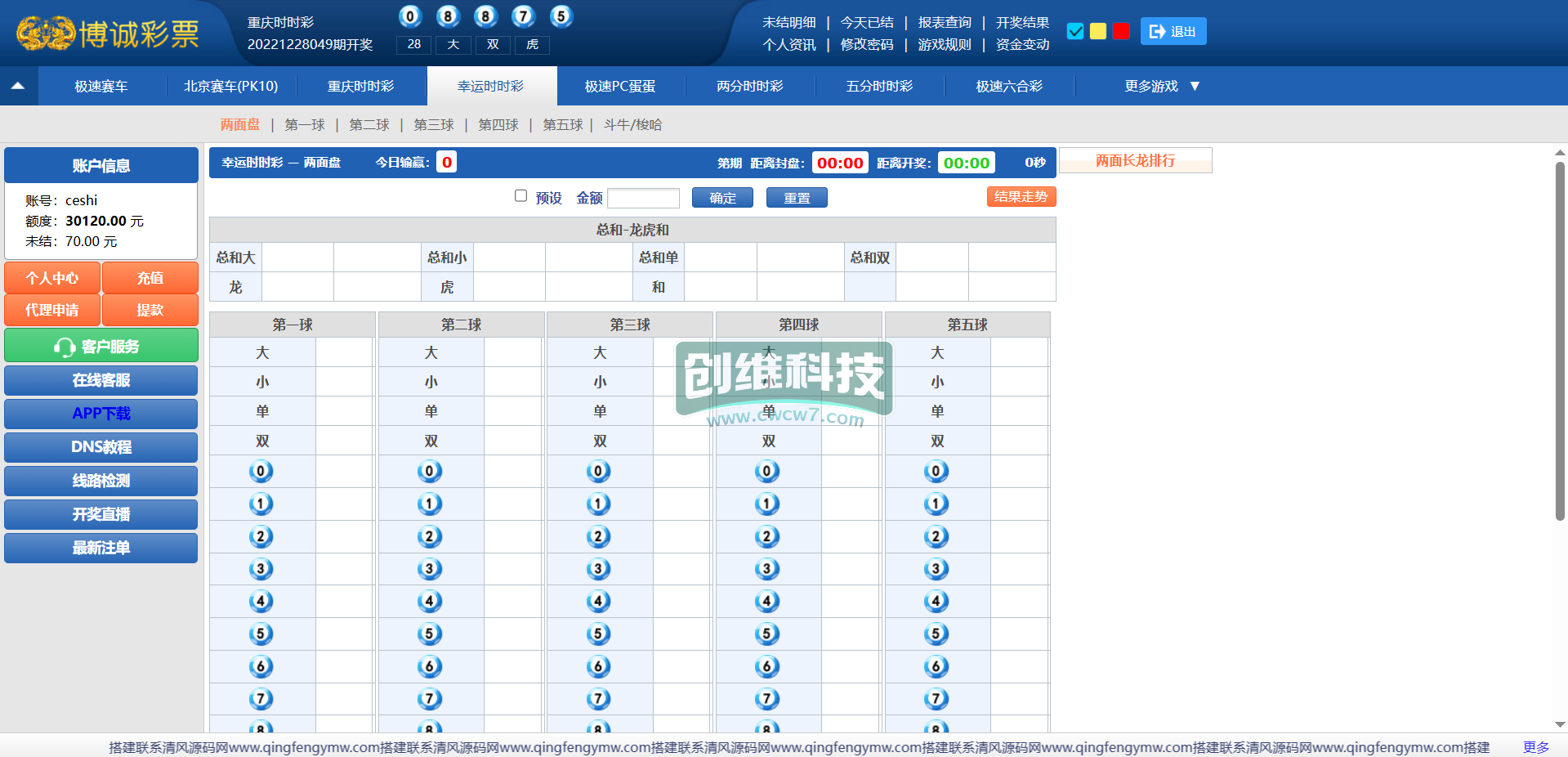Select ball 2 in 第三球 column

pyautogui.click(x=598, y=536)
